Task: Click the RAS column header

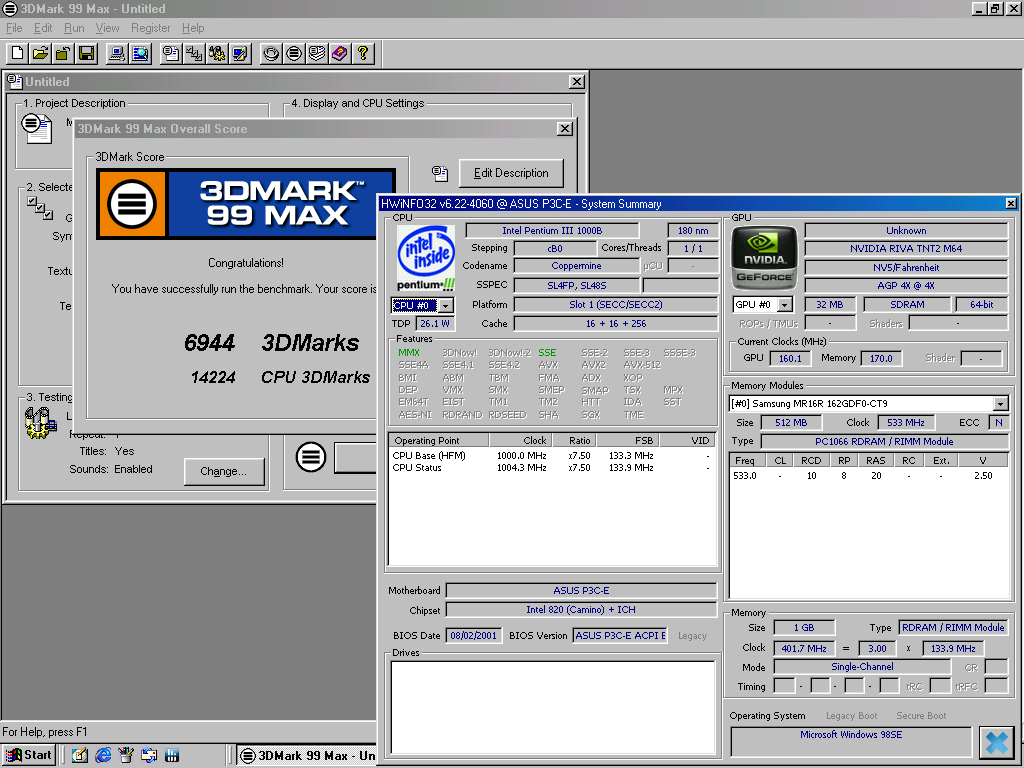Action: (x=876, y=460)
